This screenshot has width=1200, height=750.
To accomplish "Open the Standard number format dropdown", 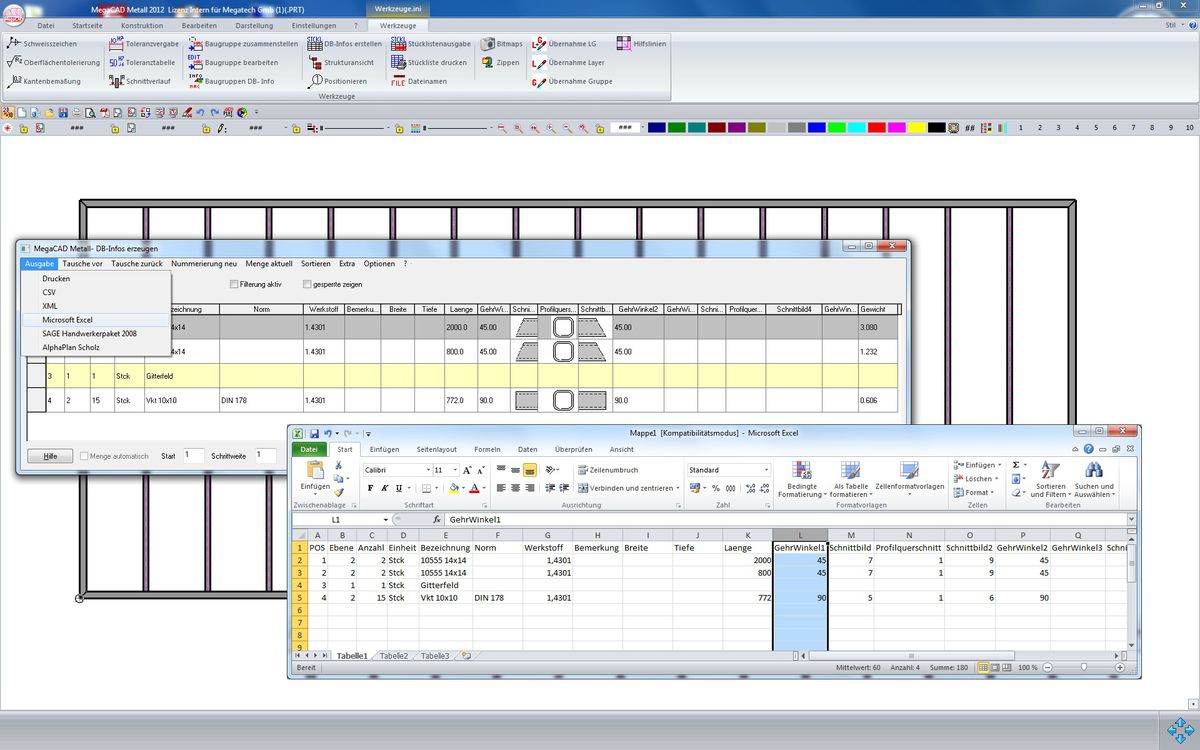I will click(x=766, y=470).
